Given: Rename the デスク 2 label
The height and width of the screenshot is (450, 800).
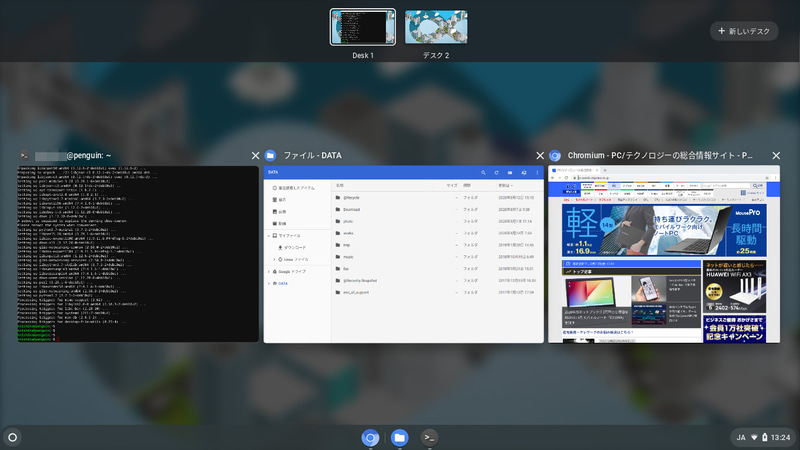Looking at the screenshot, I should point(436,55).
